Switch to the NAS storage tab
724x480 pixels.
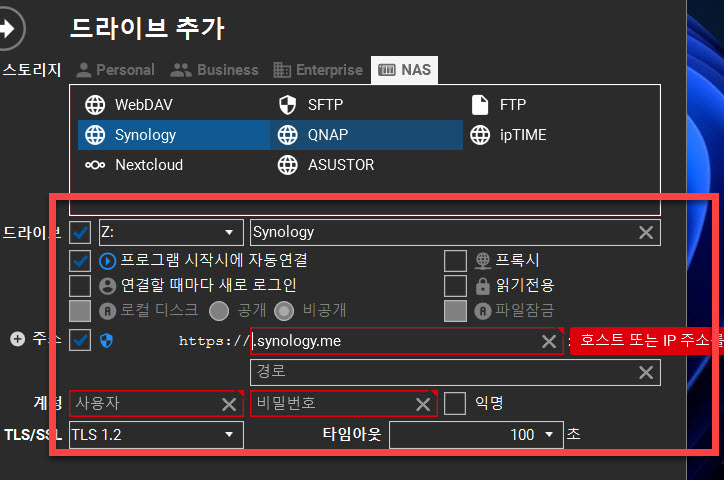pyautogui.click(x=404, y=70)
